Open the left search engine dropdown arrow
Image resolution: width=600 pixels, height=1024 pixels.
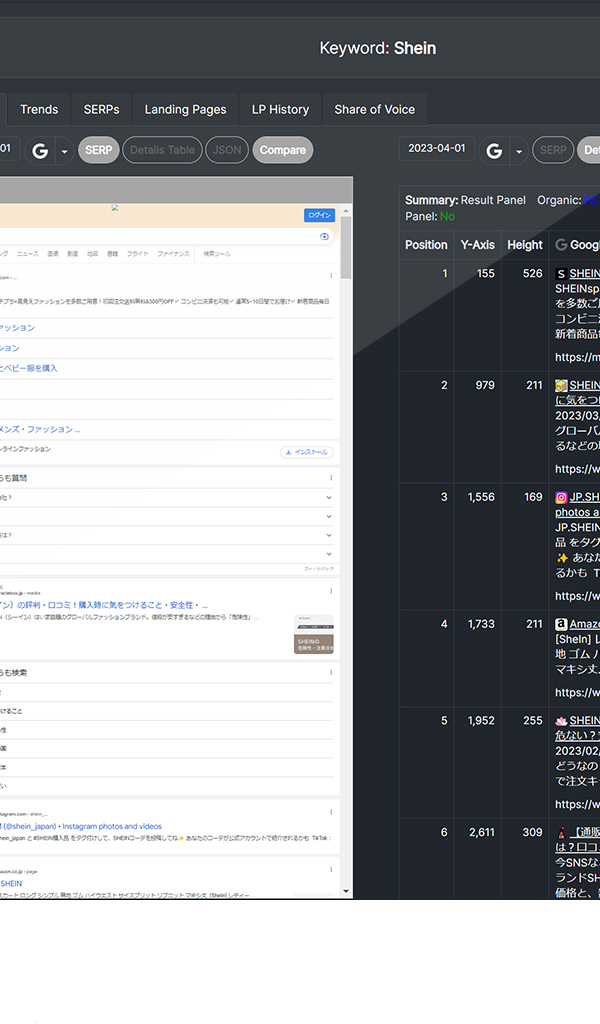coord(64,151)
